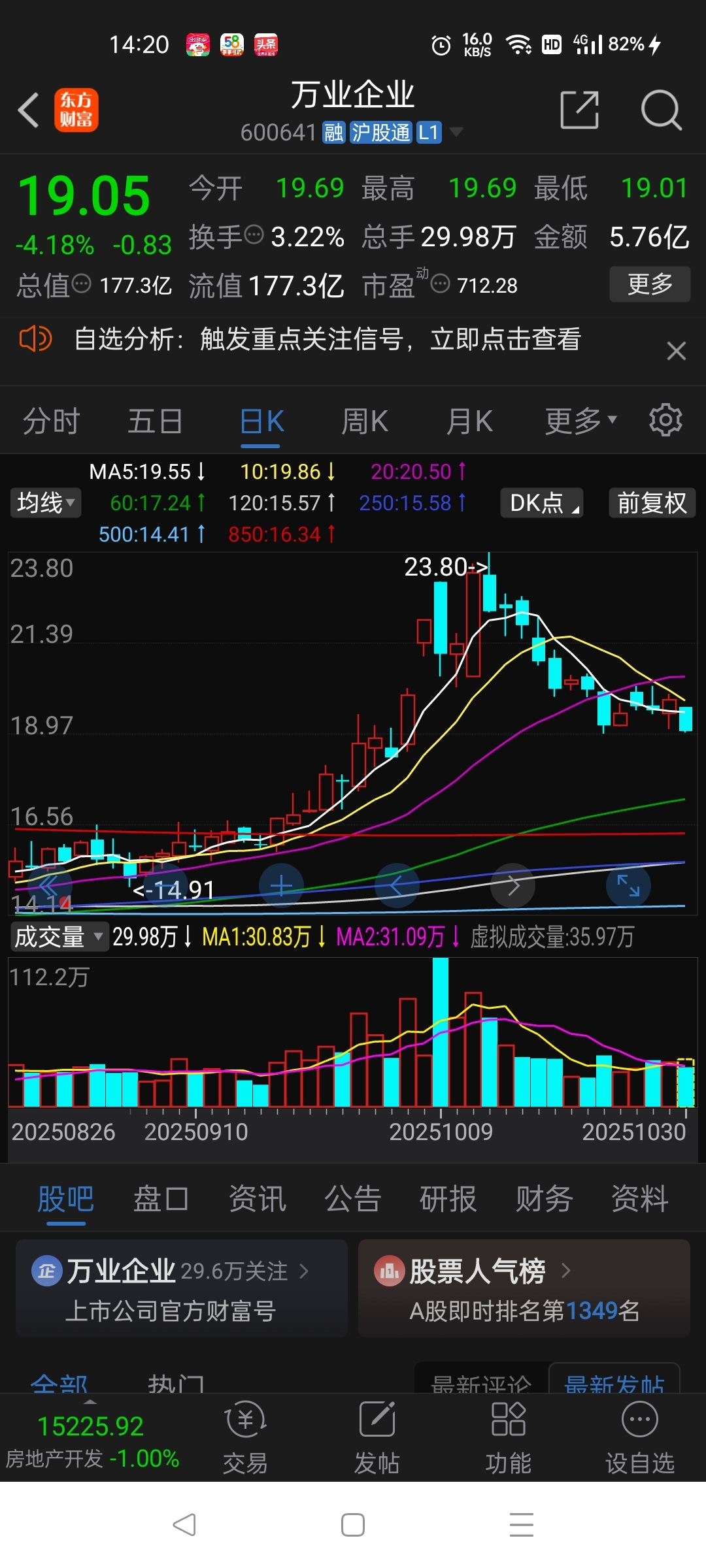Move chart right with right-arrow button
Image resolution: width=706 pixels, height=1568 pixels.
513,886
